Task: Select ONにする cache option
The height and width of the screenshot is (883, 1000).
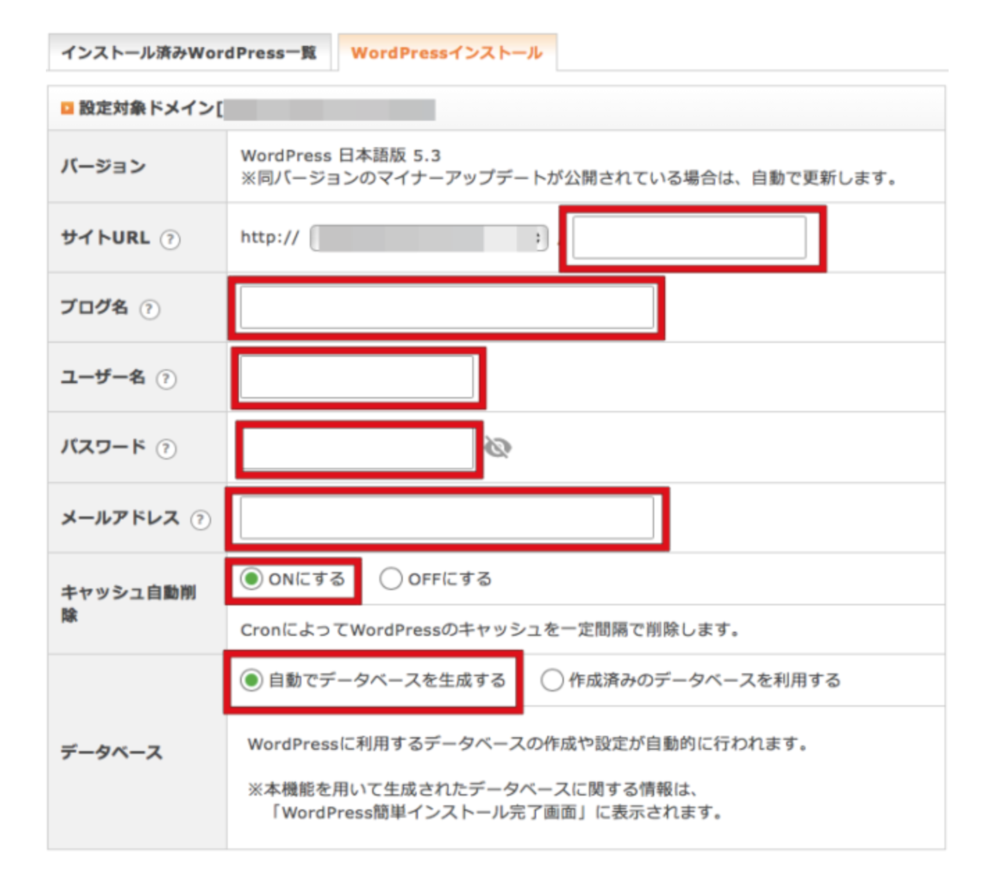Action: coord(251,579)
